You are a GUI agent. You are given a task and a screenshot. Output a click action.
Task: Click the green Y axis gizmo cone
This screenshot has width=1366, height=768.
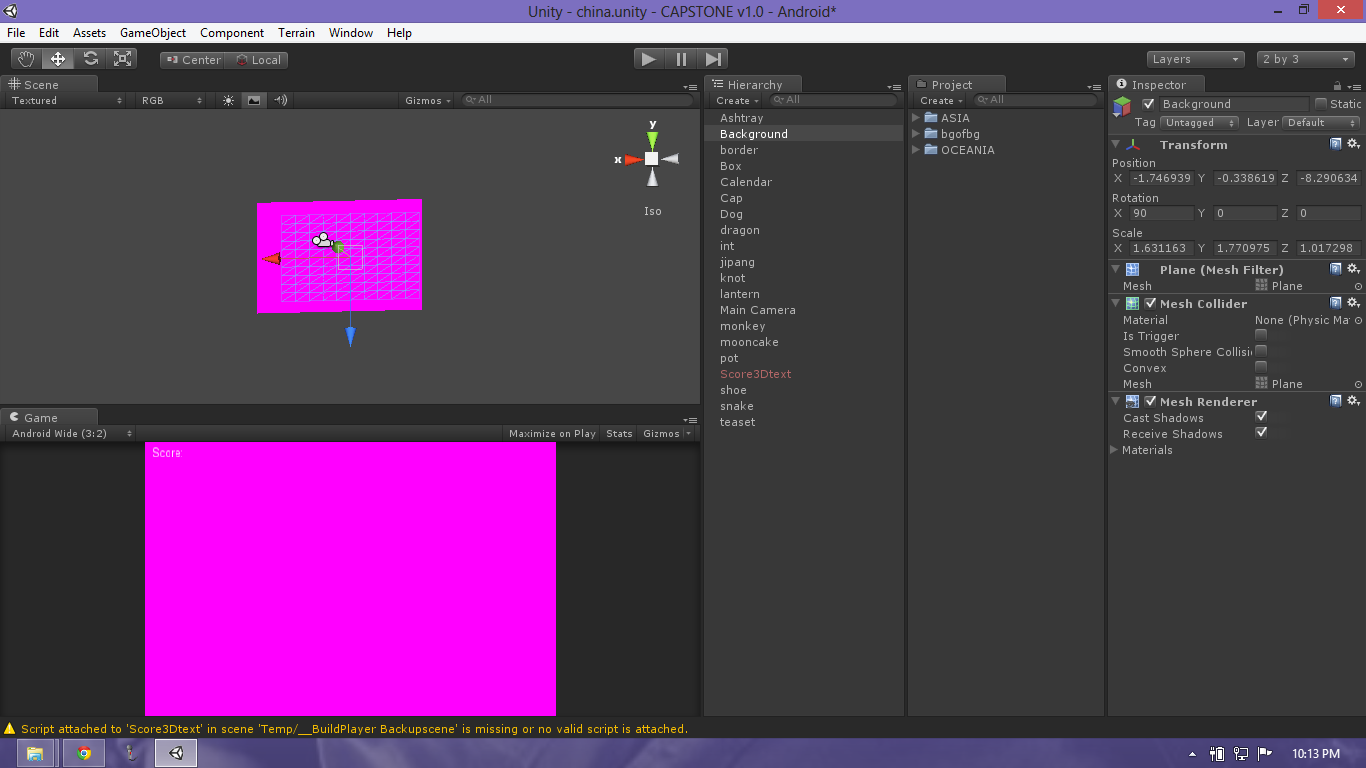click(x=652, y=138)
